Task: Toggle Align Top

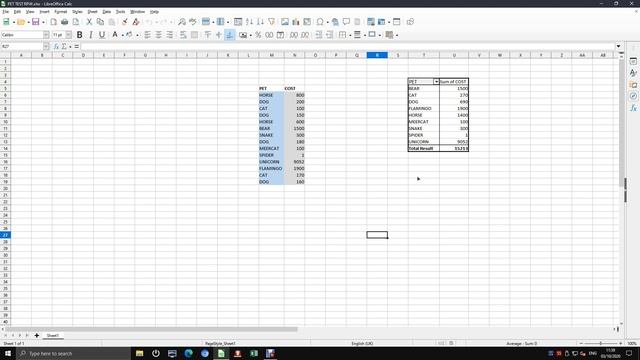Action: [x=208, y=35]
